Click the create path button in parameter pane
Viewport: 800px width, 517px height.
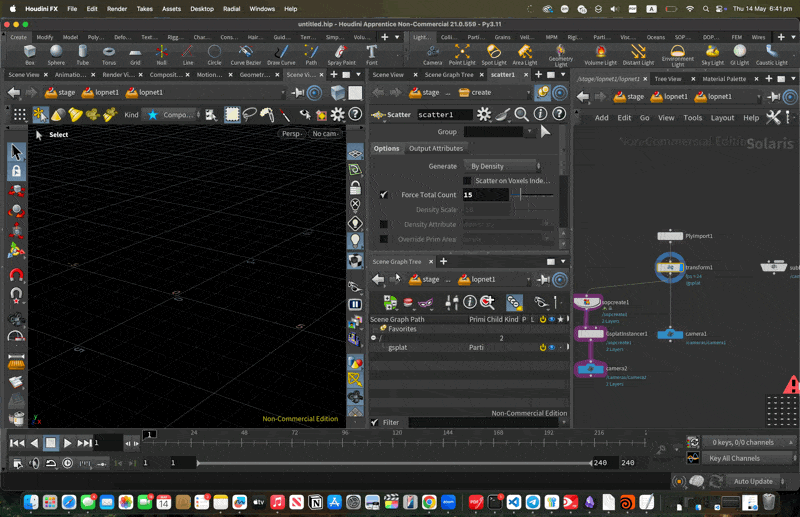(474, 92)
